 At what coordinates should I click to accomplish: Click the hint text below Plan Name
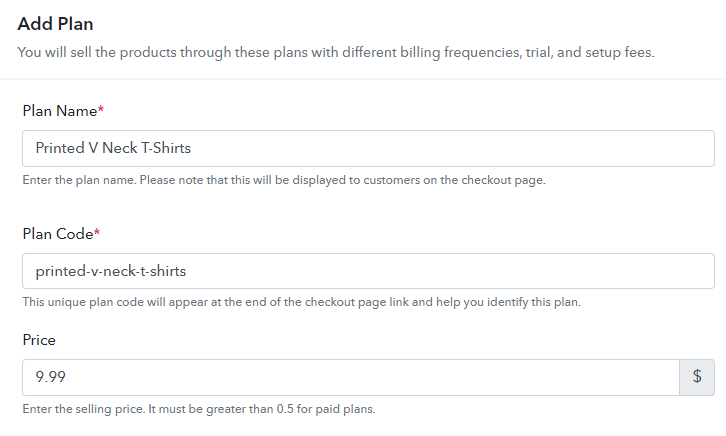point(297,181)
